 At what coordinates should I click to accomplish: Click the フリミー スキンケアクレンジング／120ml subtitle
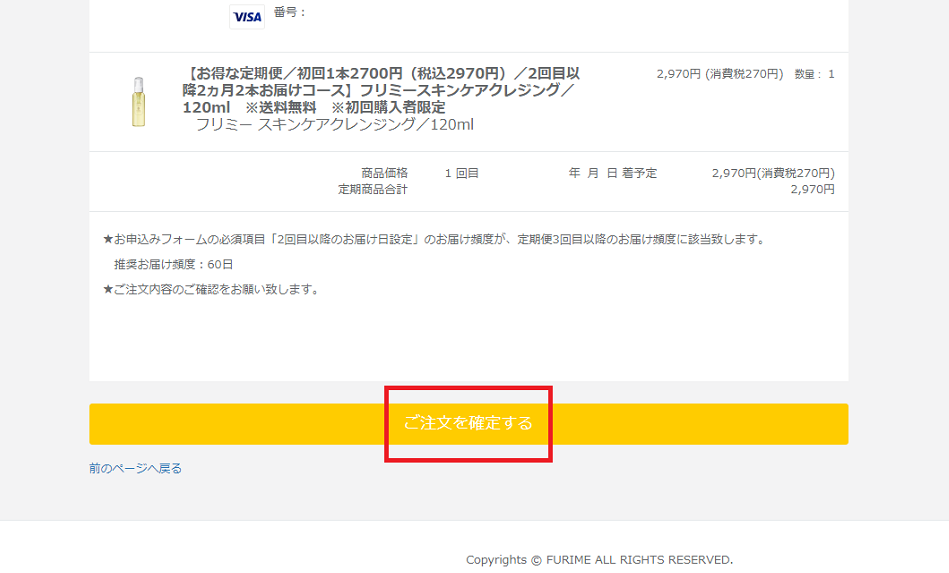click(x=335, y=125)
